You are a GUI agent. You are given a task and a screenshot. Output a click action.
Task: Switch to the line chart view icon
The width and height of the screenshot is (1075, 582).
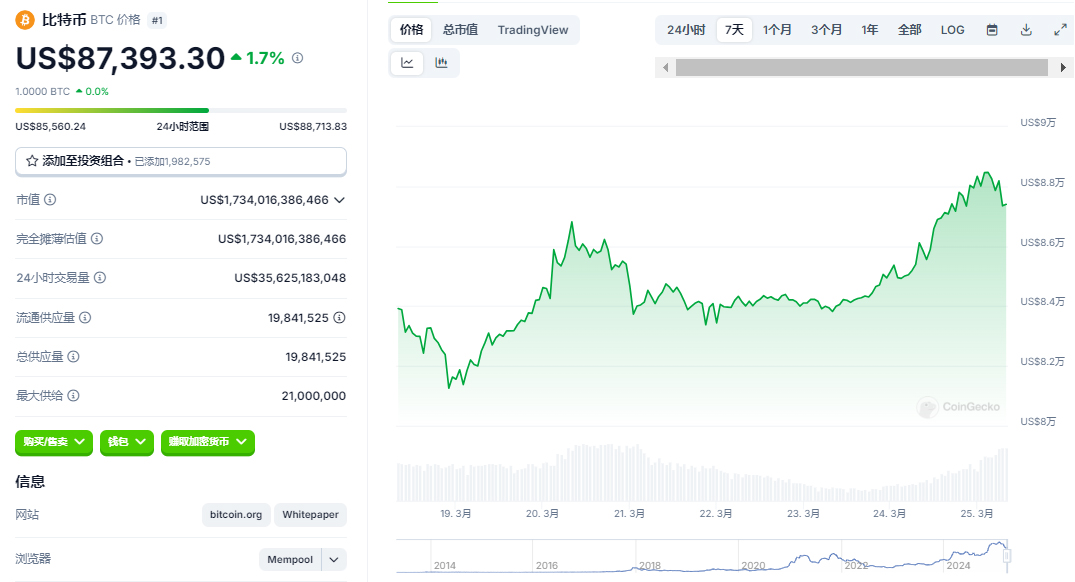pyautogui.click(x=407, y=63)
